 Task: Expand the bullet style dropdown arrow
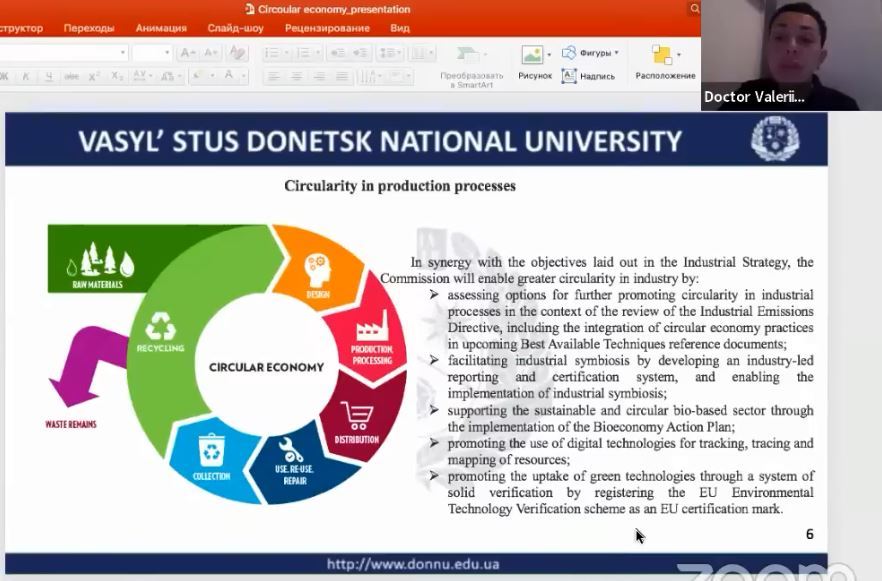point(286,53)
